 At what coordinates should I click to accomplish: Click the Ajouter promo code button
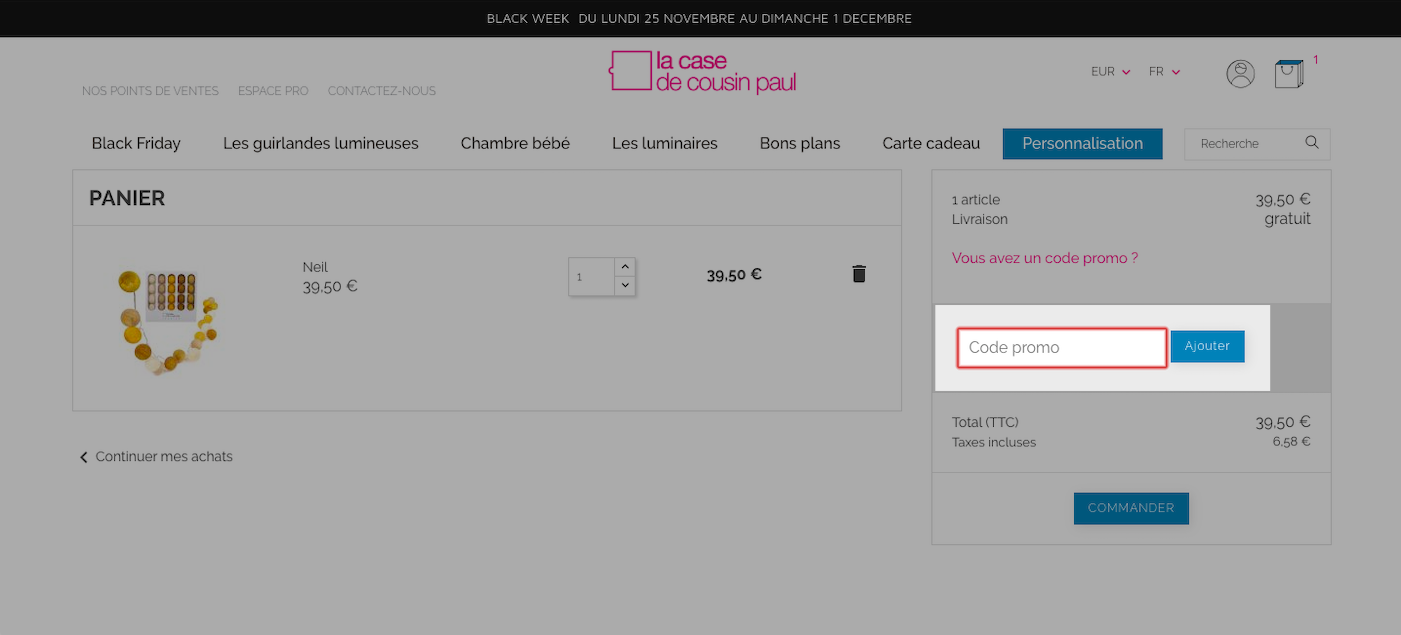pyautogui.click(x=1207, y=346)
